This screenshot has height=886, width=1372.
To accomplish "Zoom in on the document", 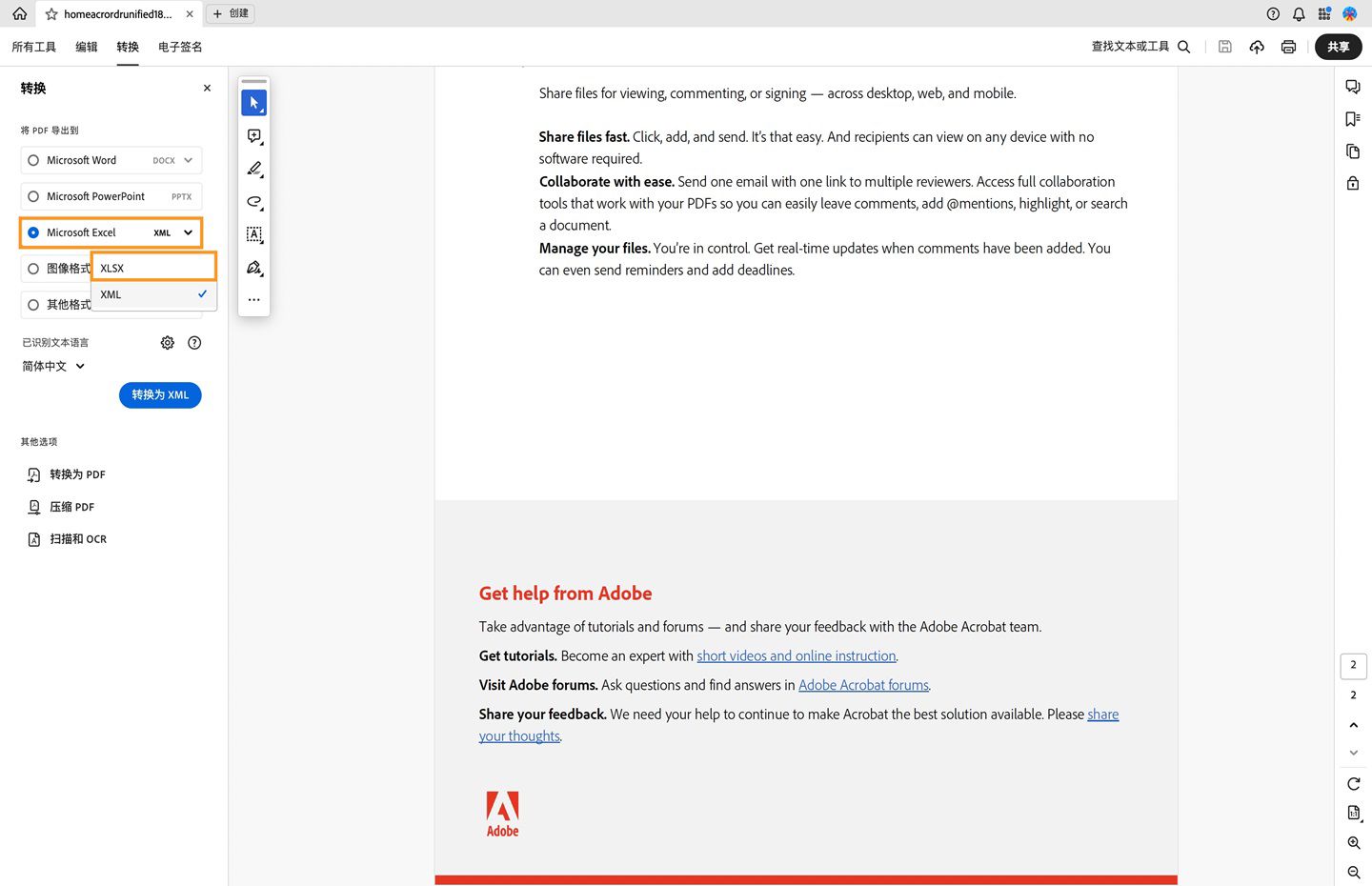I will (x=1353, y=843).
